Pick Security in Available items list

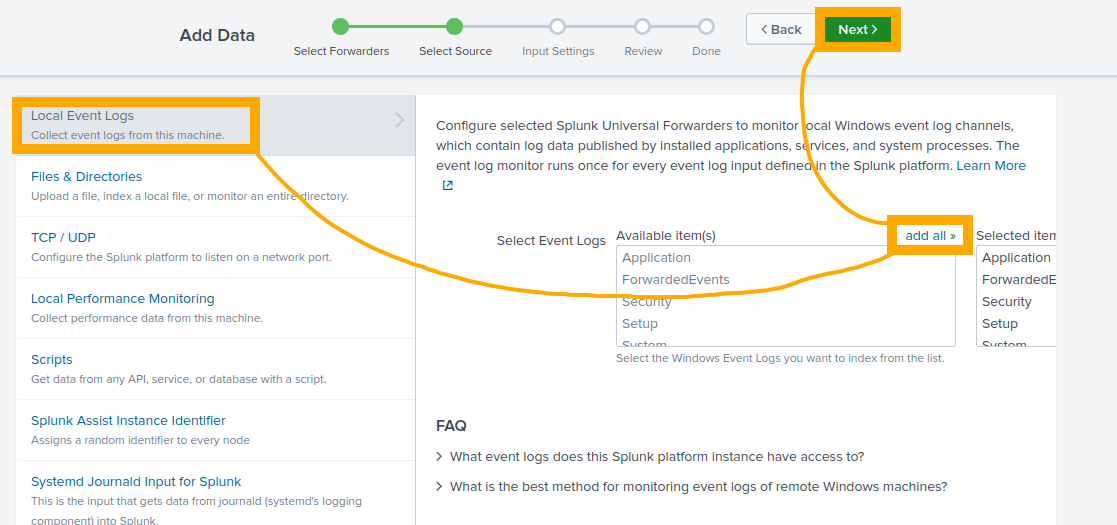point(785,302)
